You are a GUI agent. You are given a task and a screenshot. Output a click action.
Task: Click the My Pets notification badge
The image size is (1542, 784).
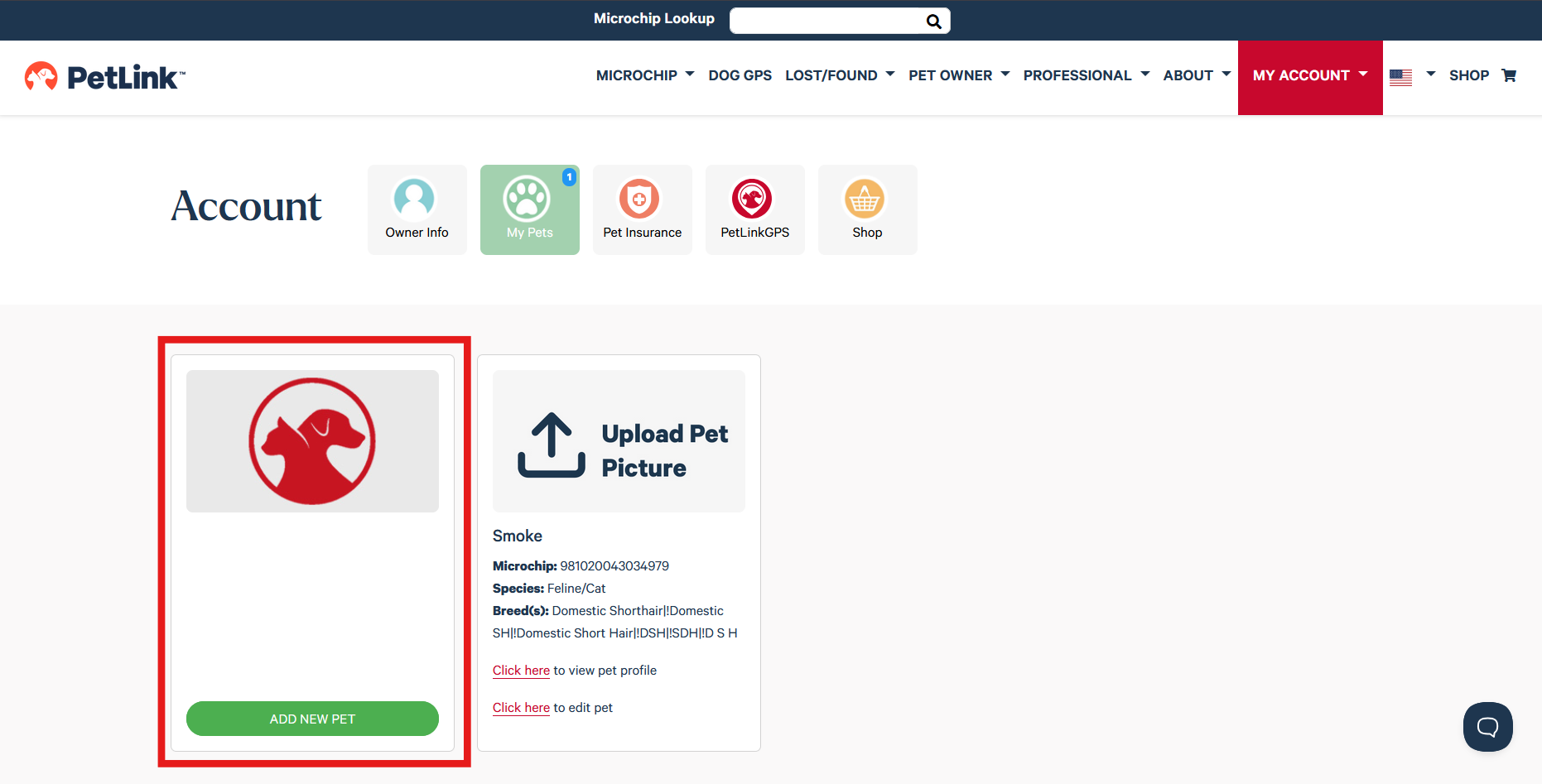pos(569,177)
